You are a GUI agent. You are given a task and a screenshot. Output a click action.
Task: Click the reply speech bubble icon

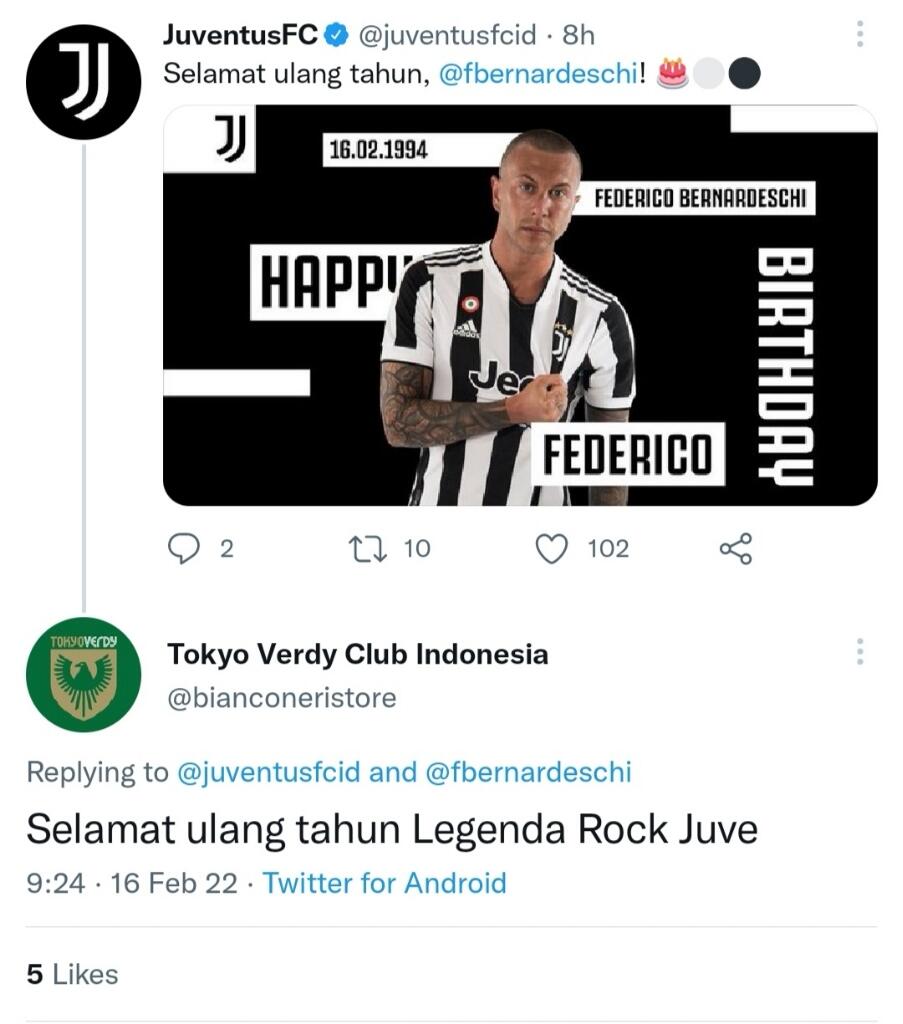[x=184, y=548]
